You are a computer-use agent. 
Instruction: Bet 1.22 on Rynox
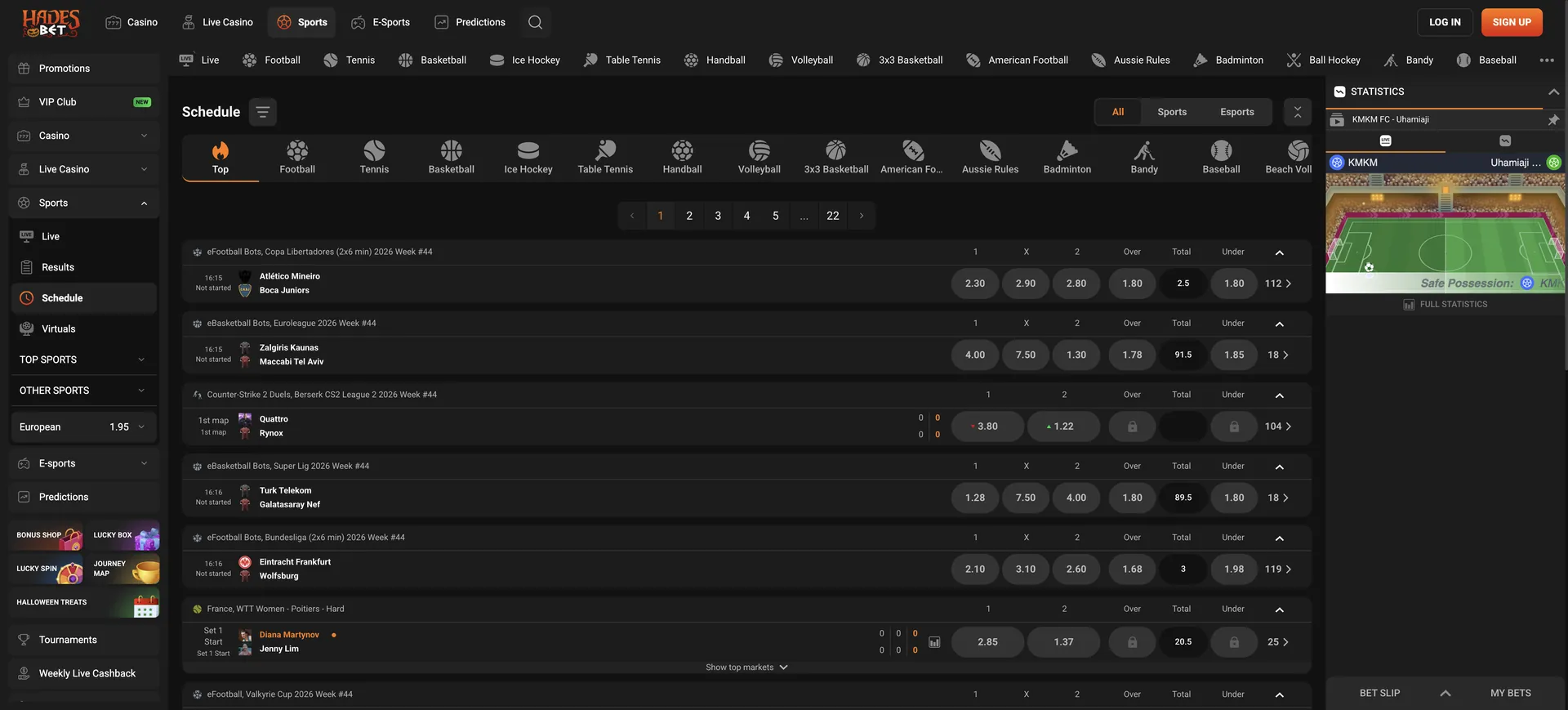(1063, 426)
